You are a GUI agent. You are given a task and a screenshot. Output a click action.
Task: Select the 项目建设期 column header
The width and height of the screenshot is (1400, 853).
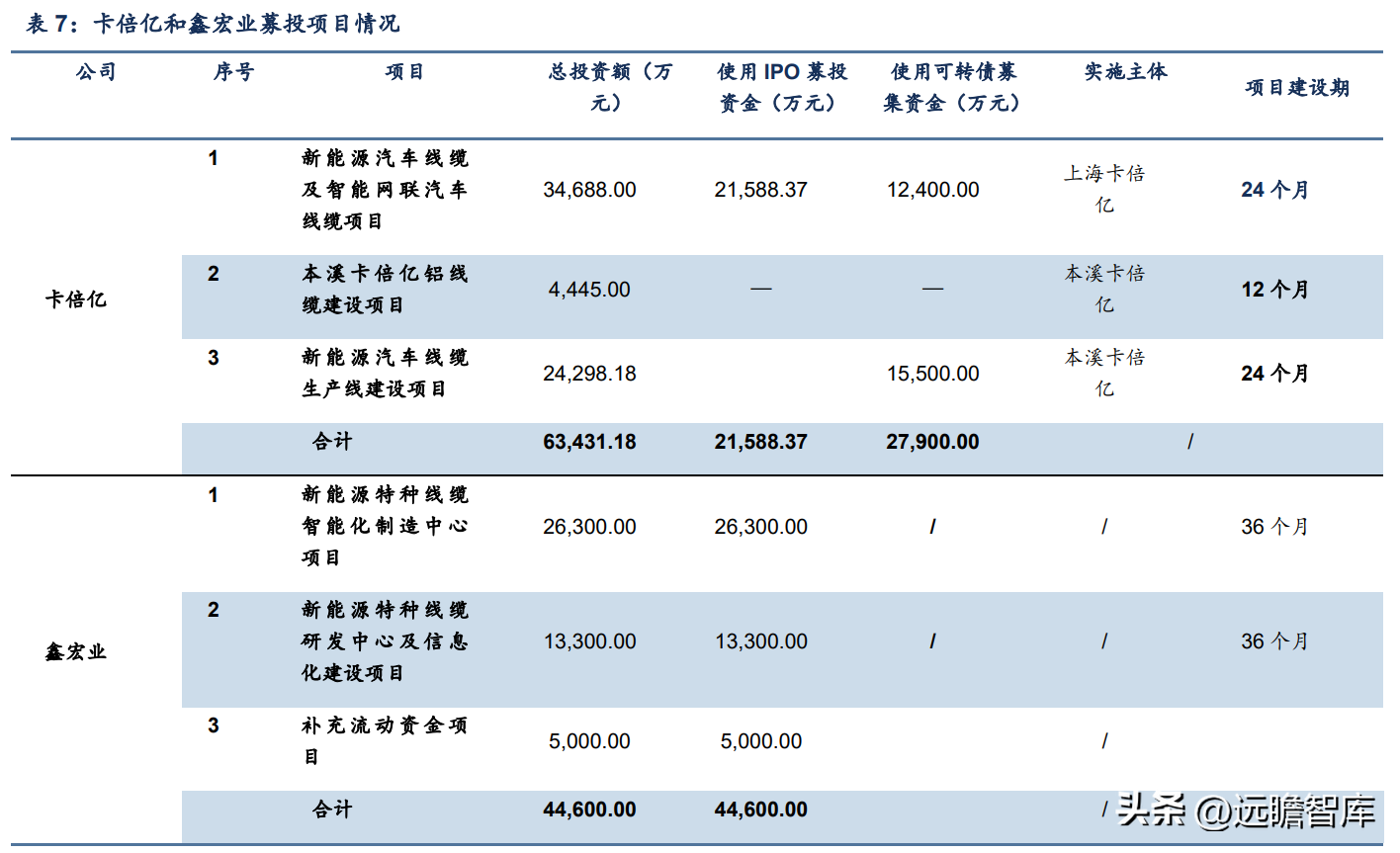1296,87
